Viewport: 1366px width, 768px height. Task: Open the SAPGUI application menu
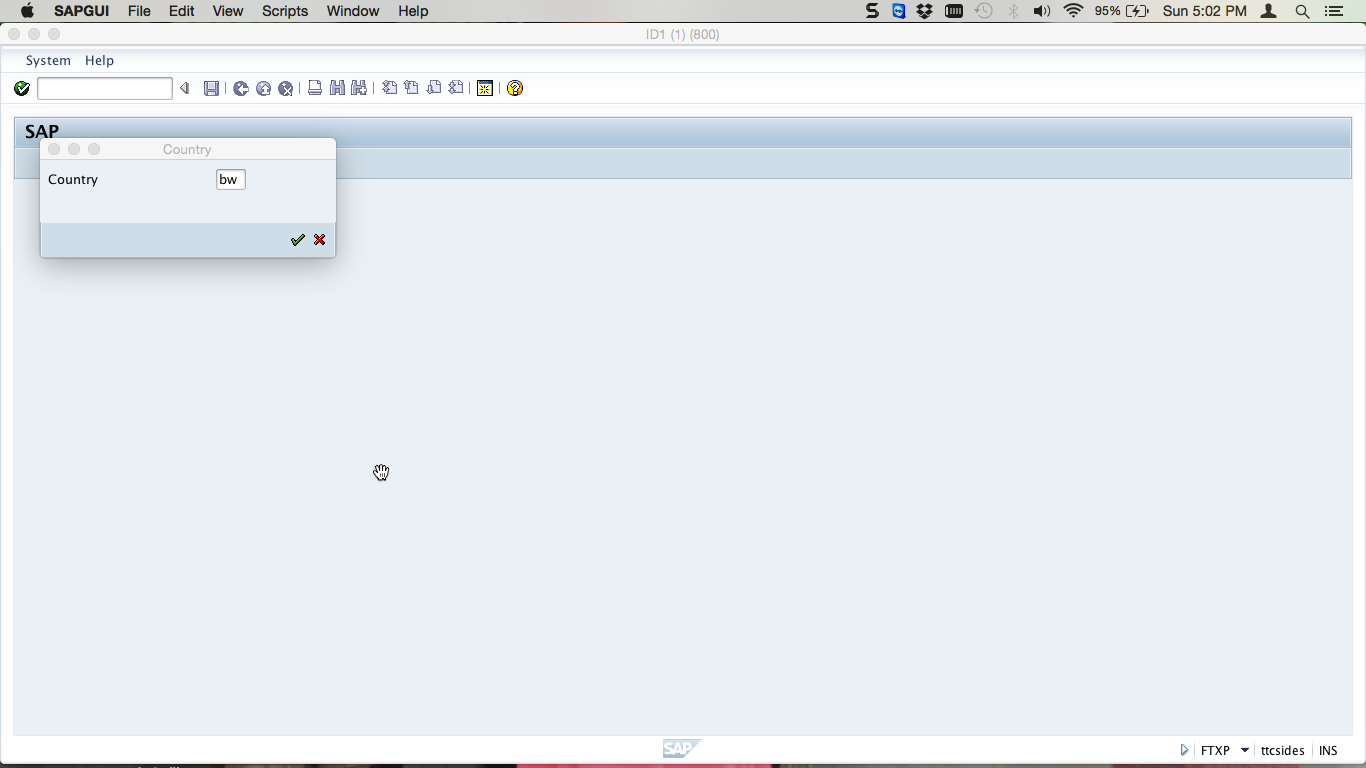coord(81,11)
